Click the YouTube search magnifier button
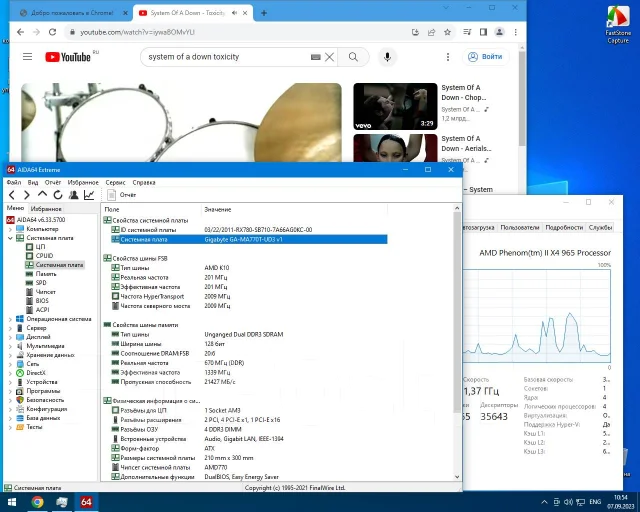640x512 pixels. pos(353,57)
